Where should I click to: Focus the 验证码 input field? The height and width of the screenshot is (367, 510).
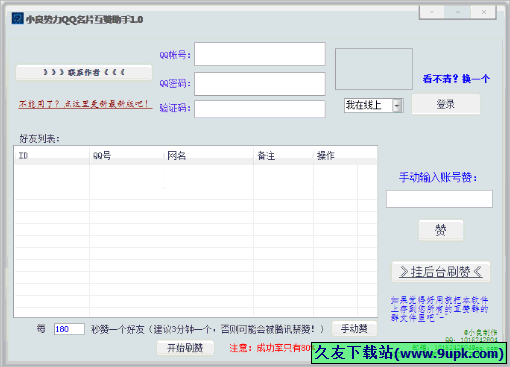pos(260,109)
